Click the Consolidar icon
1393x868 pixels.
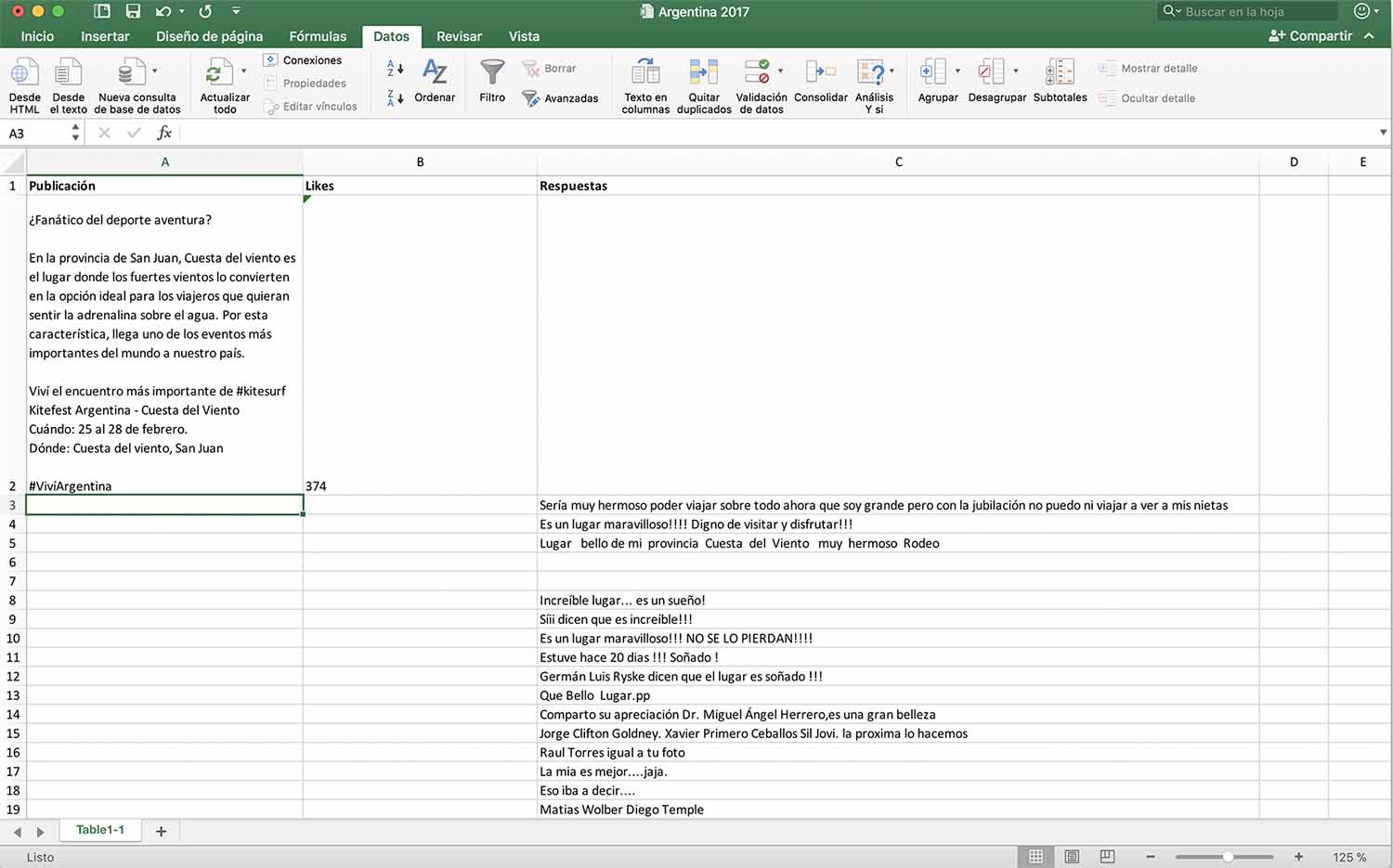coord(820,72)
